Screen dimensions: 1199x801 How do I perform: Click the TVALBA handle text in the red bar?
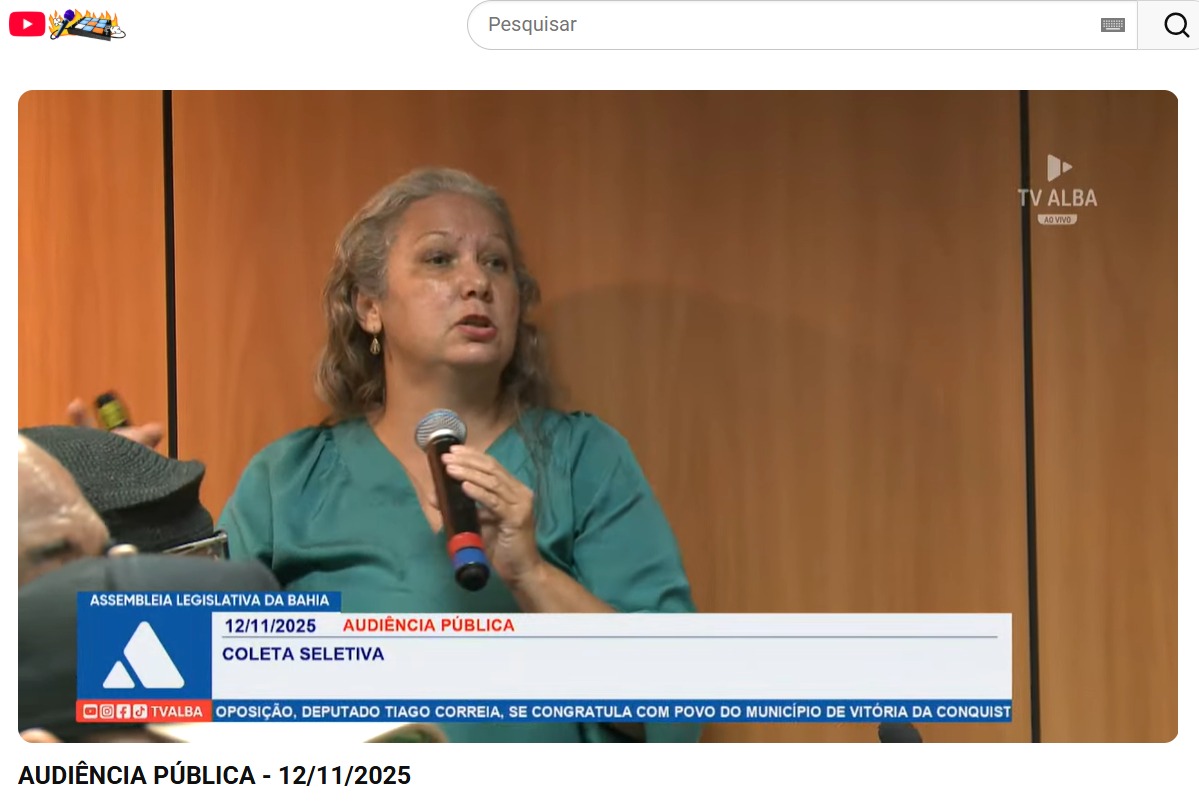click(x=176, y=712)
